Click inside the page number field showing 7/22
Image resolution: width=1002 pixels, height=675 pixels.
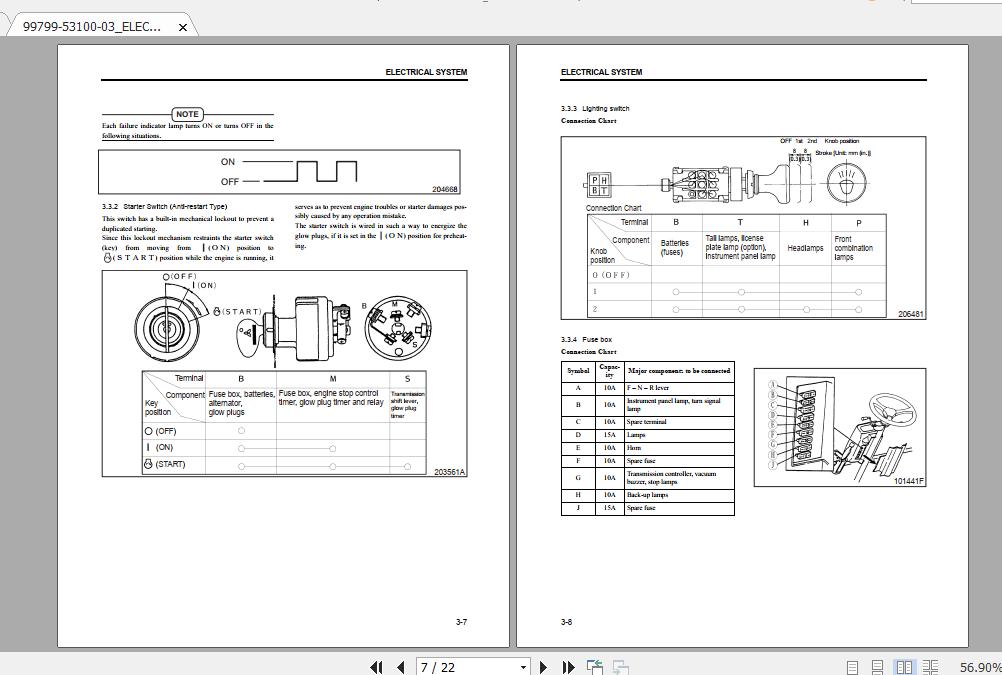[460, 665]
